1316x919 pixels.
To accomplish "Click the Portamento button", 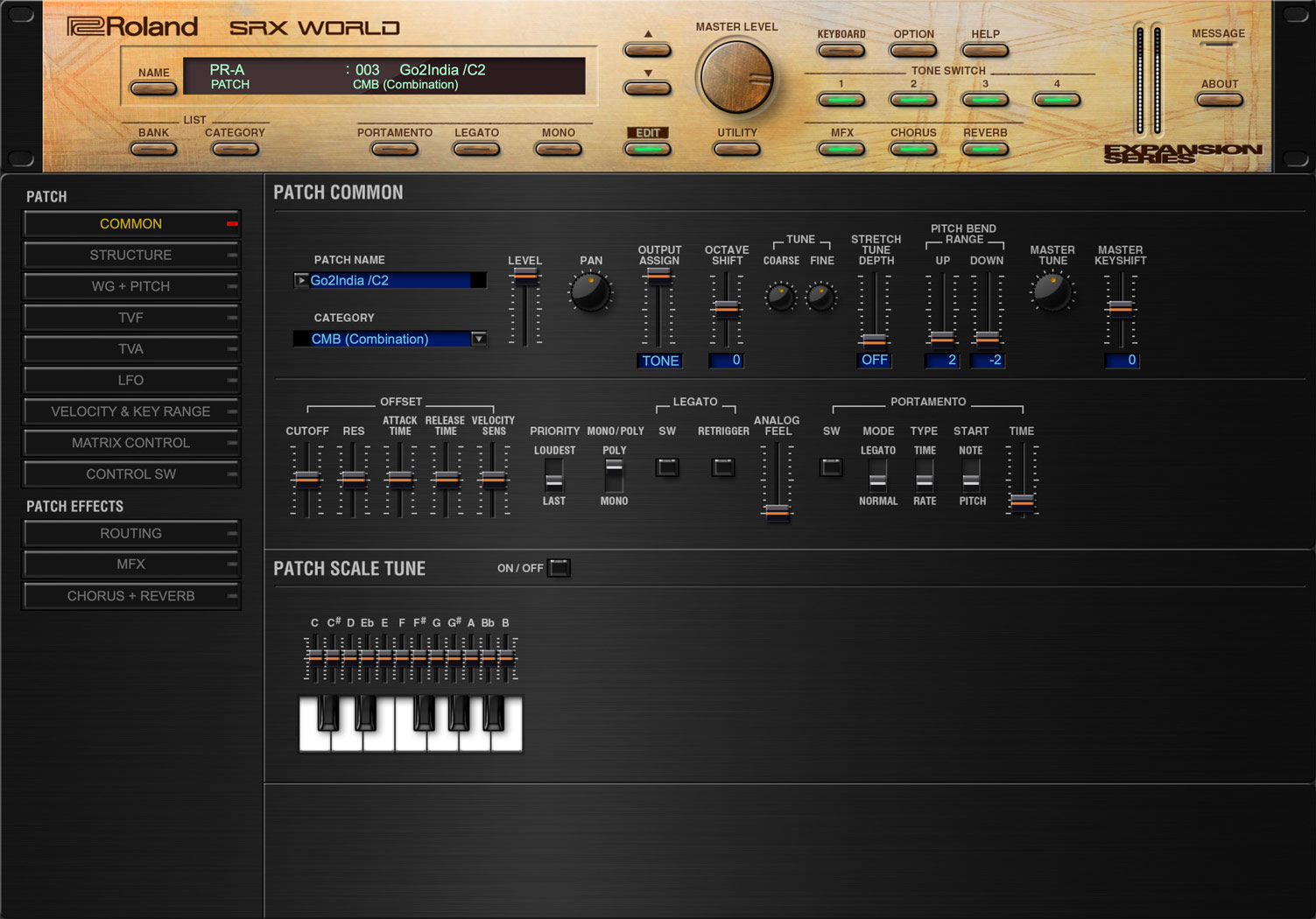I will 394,150.
